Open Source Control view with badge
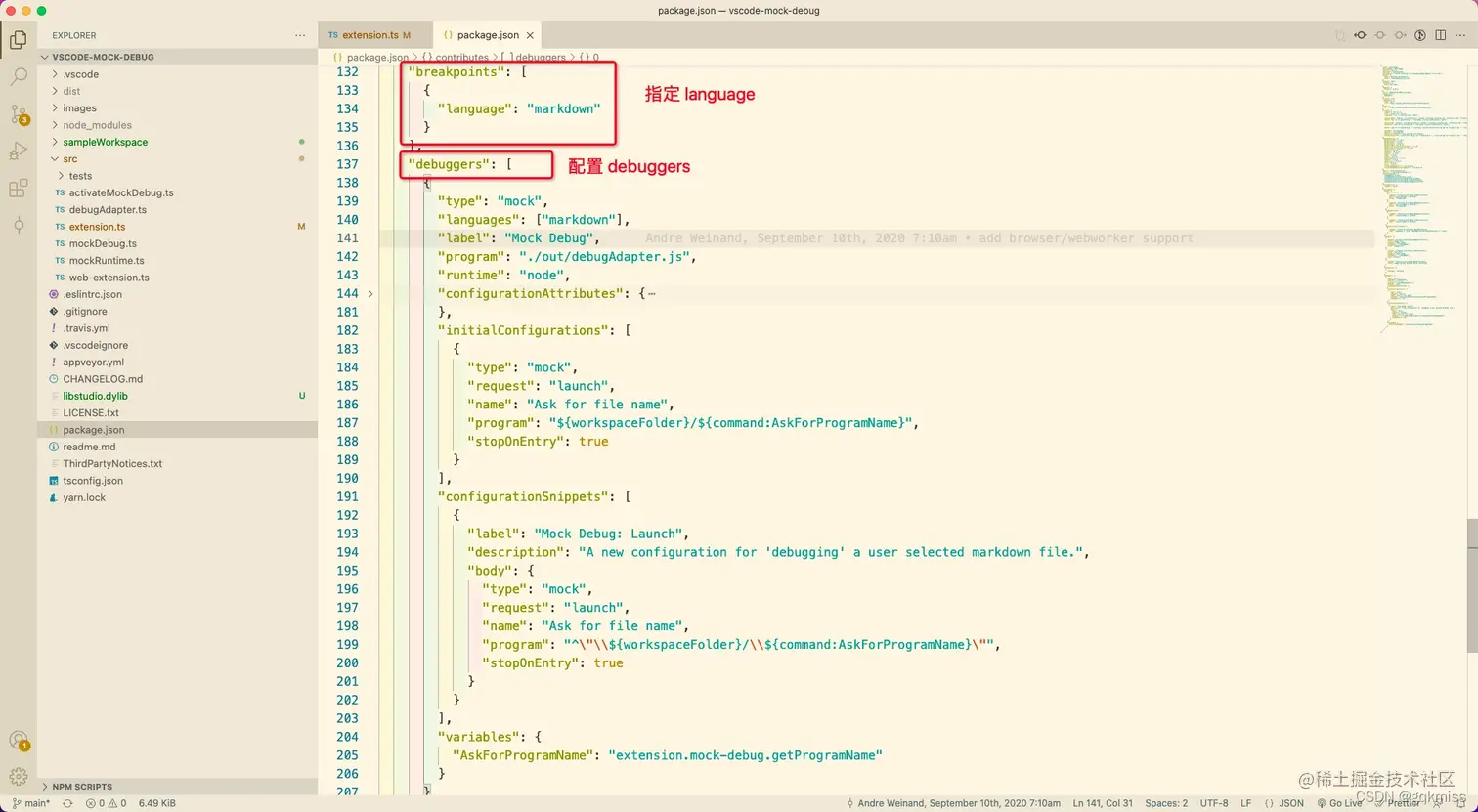Screen dimensions: 1478x812 (x=19, y=114)
